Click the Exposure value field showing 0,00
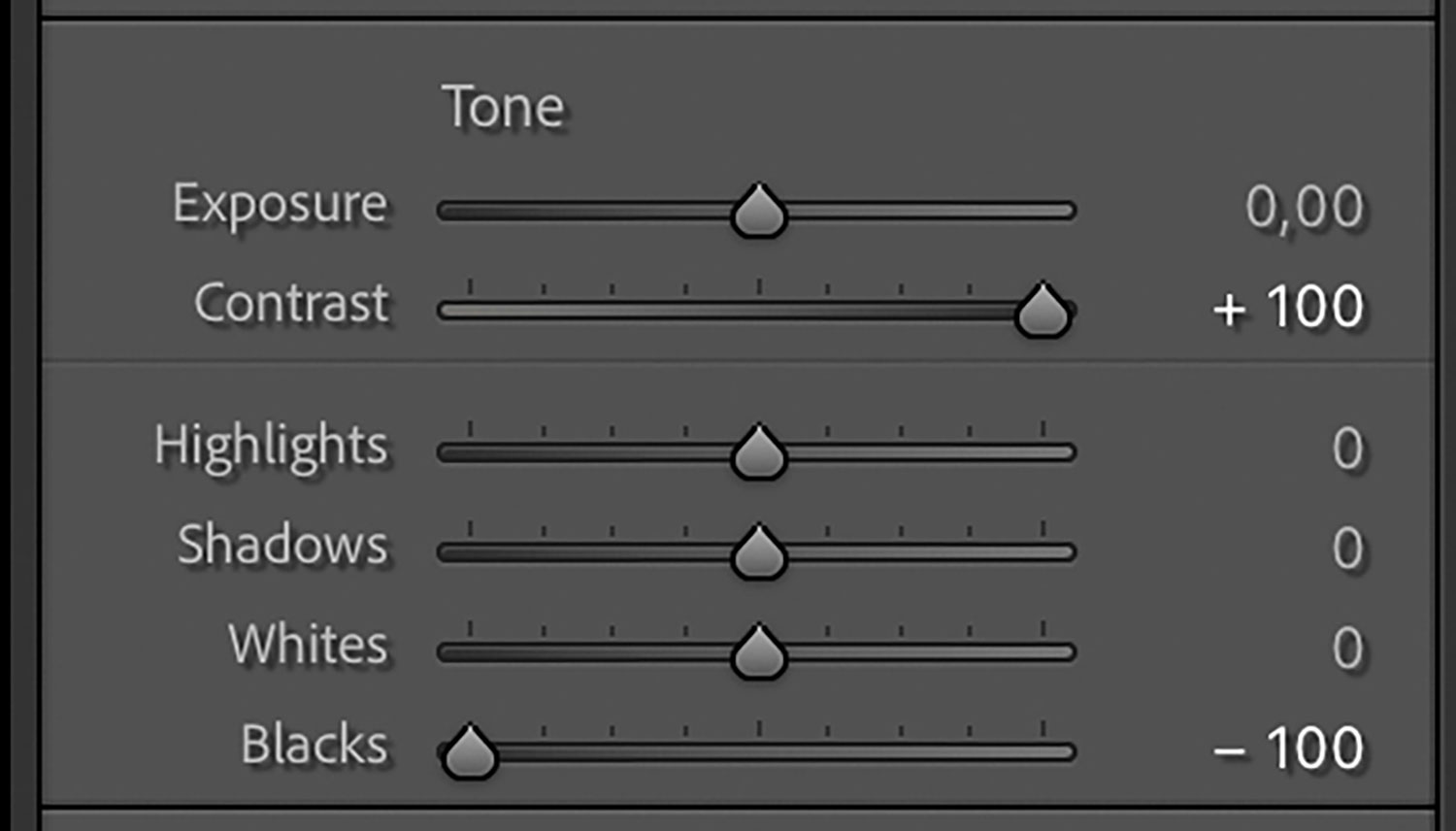The height and width of the screenshot is (831, 1456). pyautogui.click(x=1304, y=208)
